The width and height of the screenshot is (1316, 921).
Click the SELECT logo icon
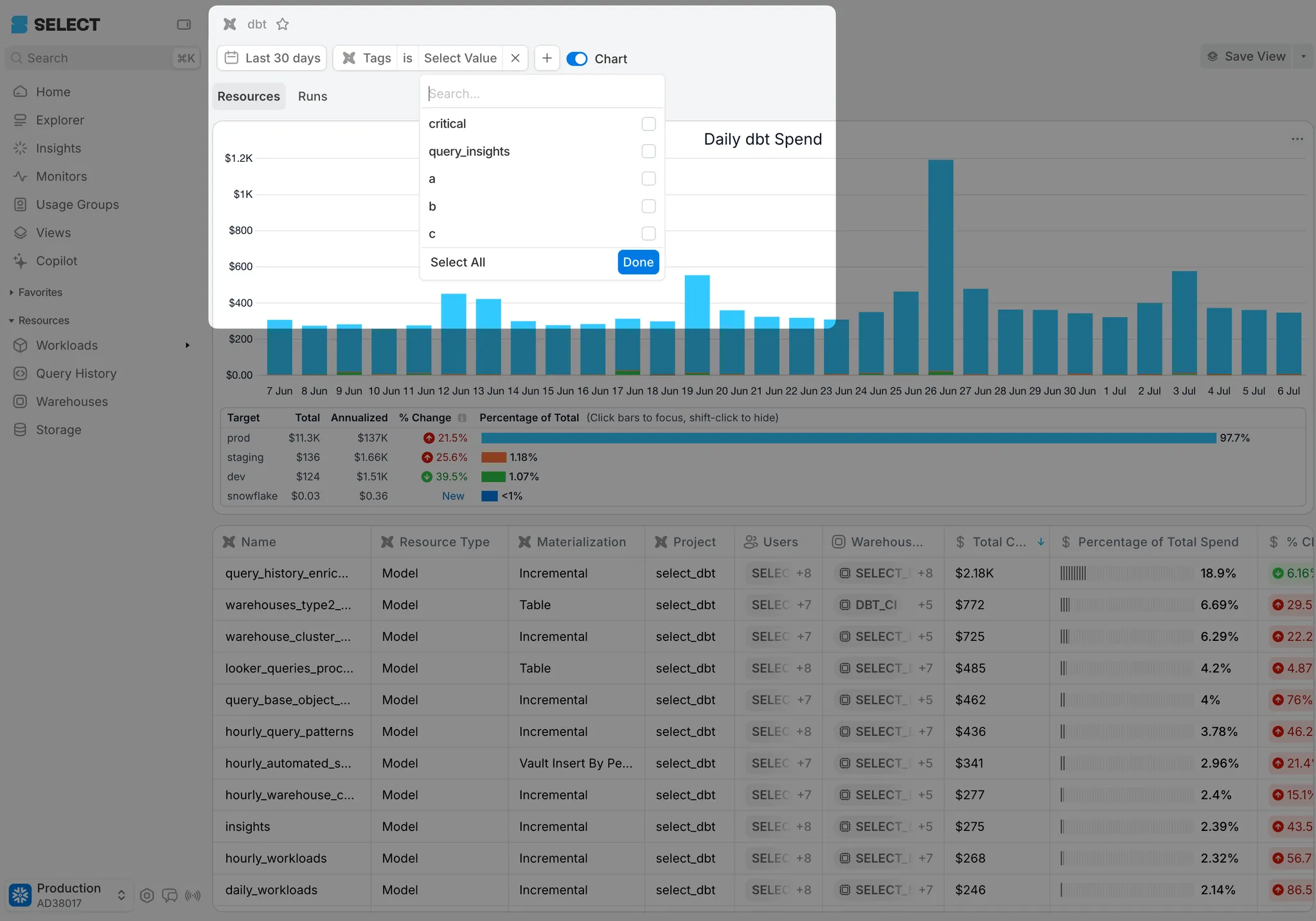(20, 24)
